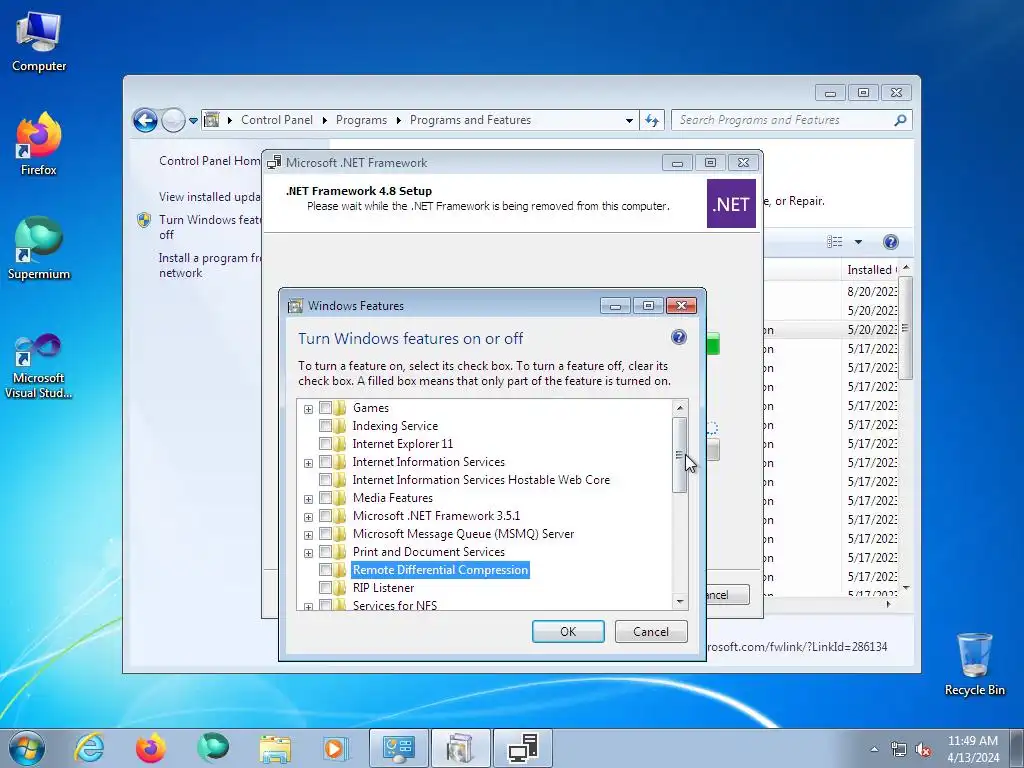
Task: Click the muted volume tray icon
Action: coord(923,750)
